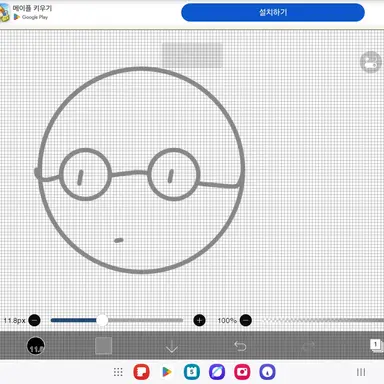Image resolution: width=384 pixels, height=384 pixels.
Task: Click the brush thickness slider handle
Action: tap(102, 320)
